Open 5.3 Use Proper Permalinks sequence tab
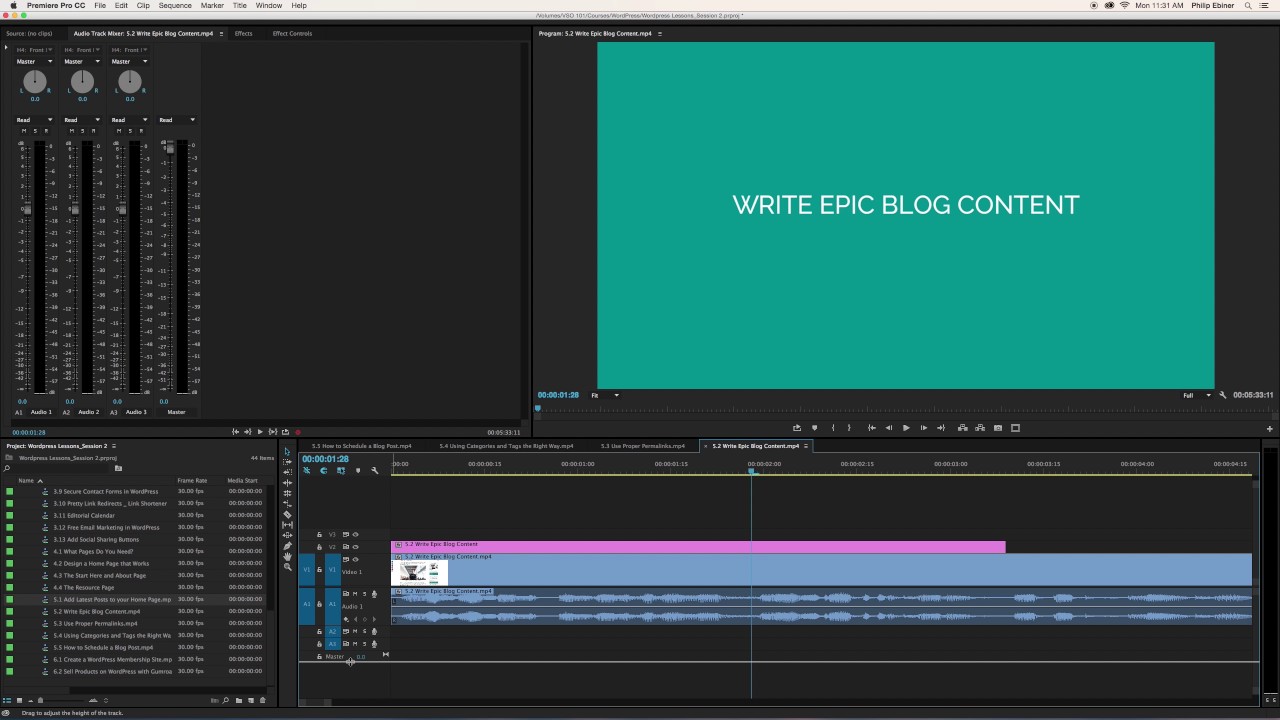The width and height of the screenshot is (1280, 720). 642,446
